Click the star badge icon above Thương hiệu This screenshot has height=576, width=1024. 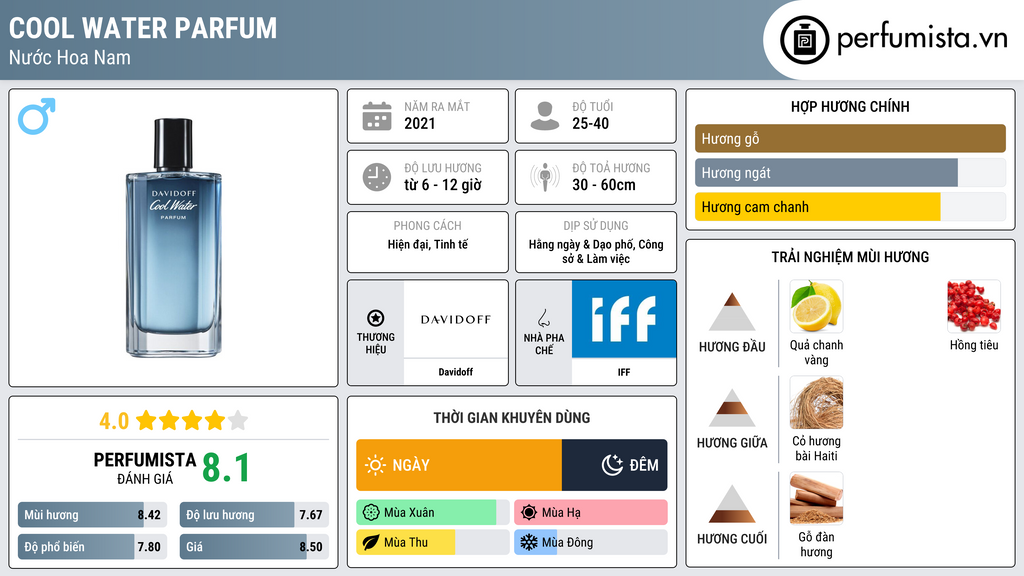[x=376, y=318]
